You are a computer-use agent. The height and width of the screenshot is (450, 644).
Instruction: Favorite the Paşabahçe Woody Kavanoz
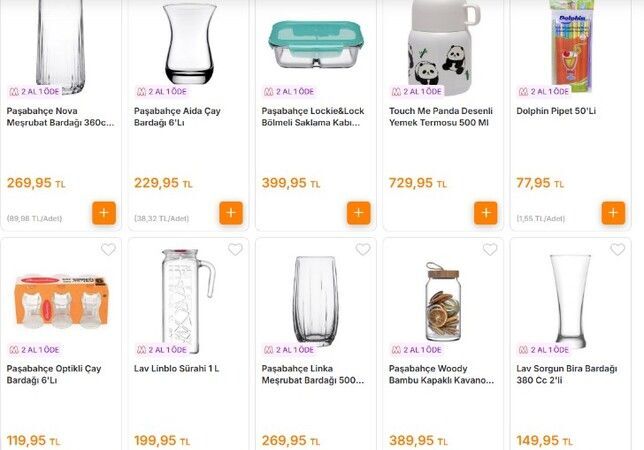click(490, 250)
